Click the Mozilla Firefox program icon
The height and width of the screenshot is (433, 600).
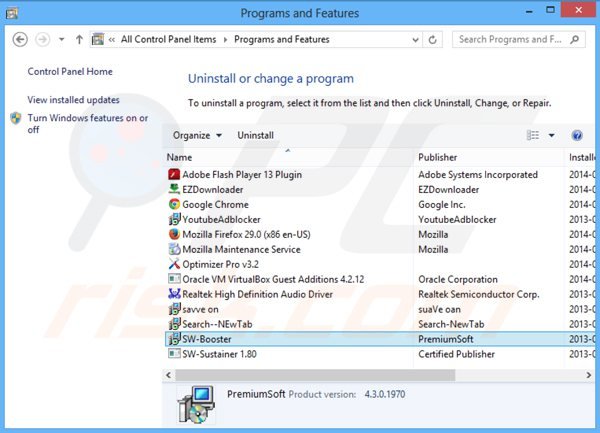tap(174, 234)
